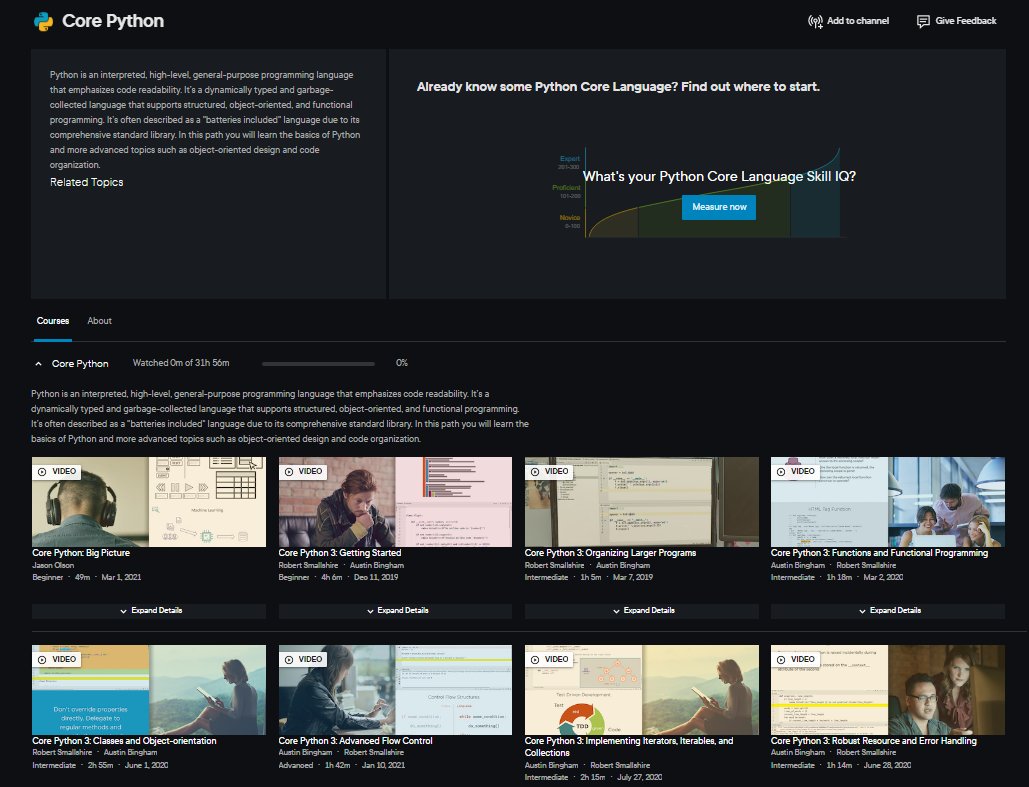
Task: Click the Give Feedback chat icon
Action: coord(923,22)
